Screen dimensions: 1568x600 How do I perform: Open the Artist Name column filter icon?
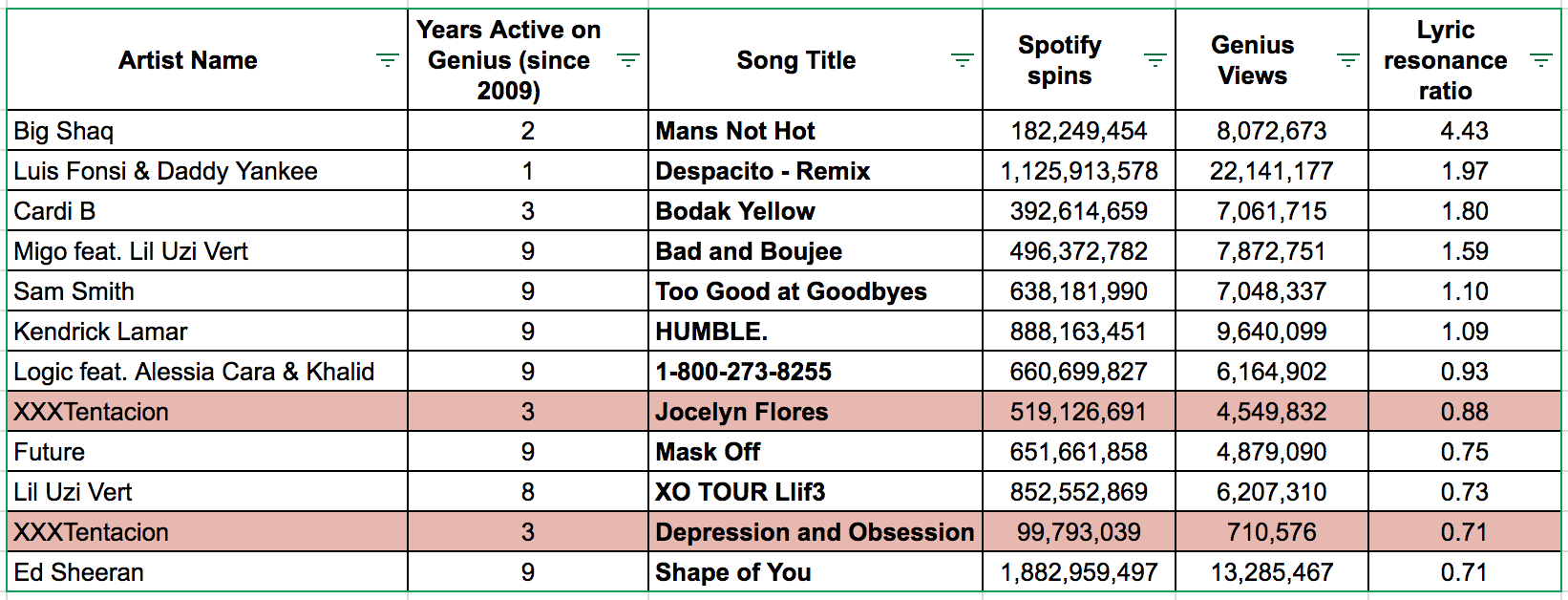click(387, 60)
